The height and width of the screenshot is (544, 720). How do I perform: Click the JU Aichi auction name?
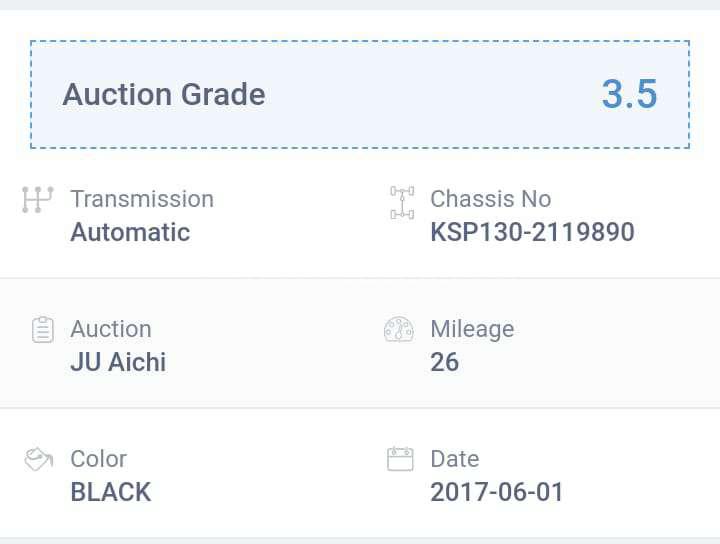coord(118,362)
